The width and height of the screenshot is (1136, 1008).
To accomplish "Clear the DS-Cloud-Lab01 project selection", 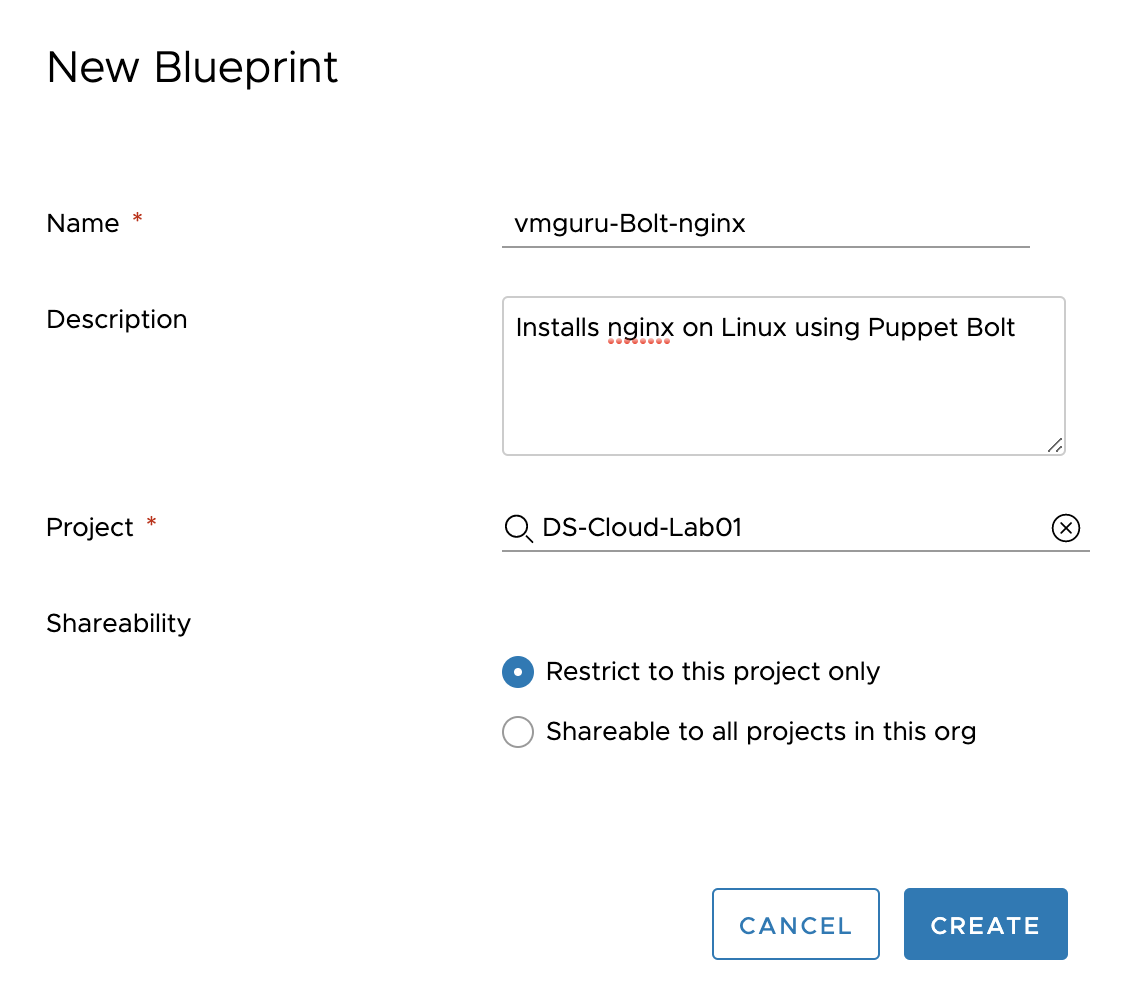I will pos(1065,528).
